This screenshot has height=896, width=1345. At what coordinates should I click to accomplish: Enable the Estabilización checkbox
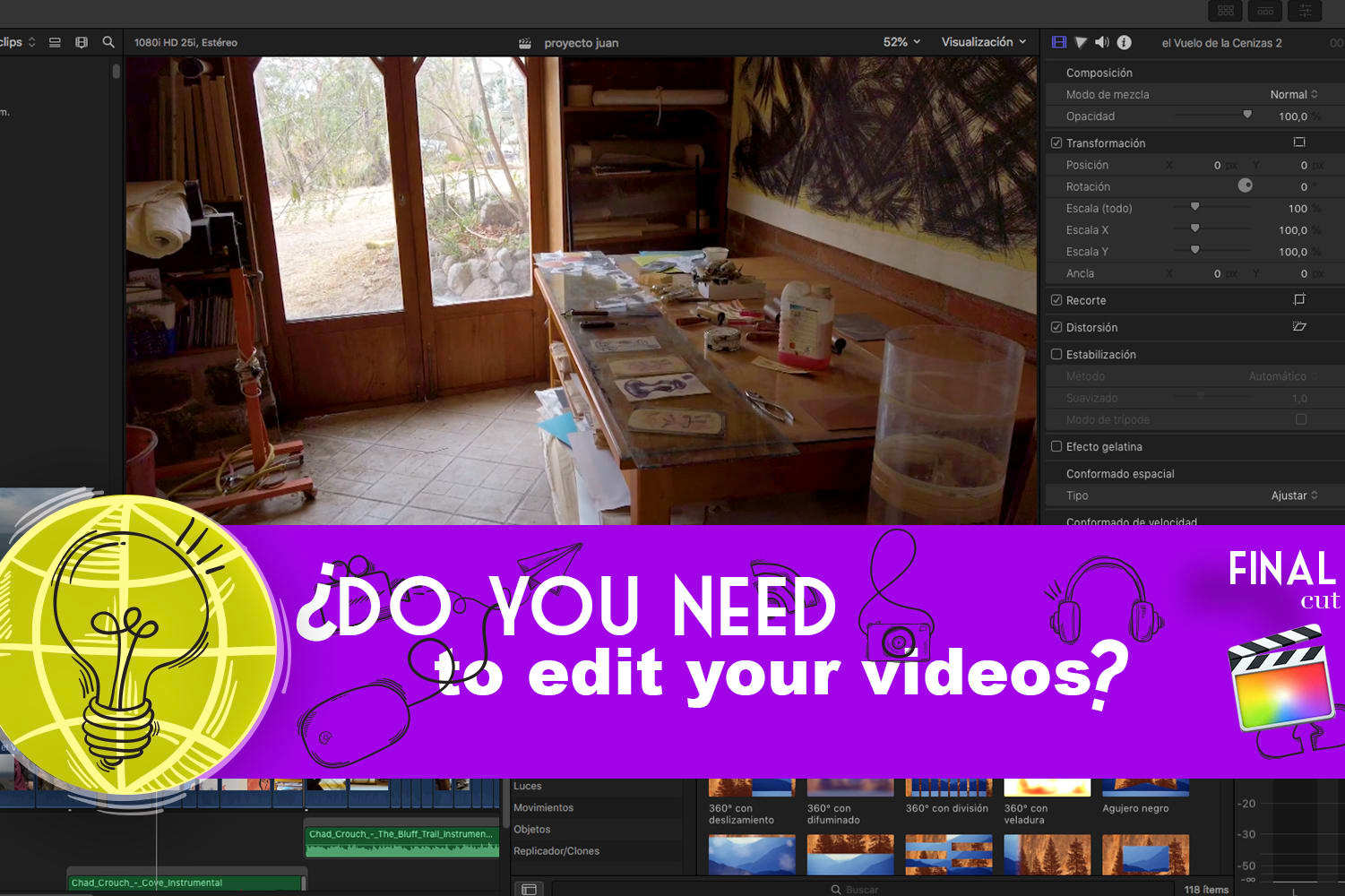pos(1056,355)
